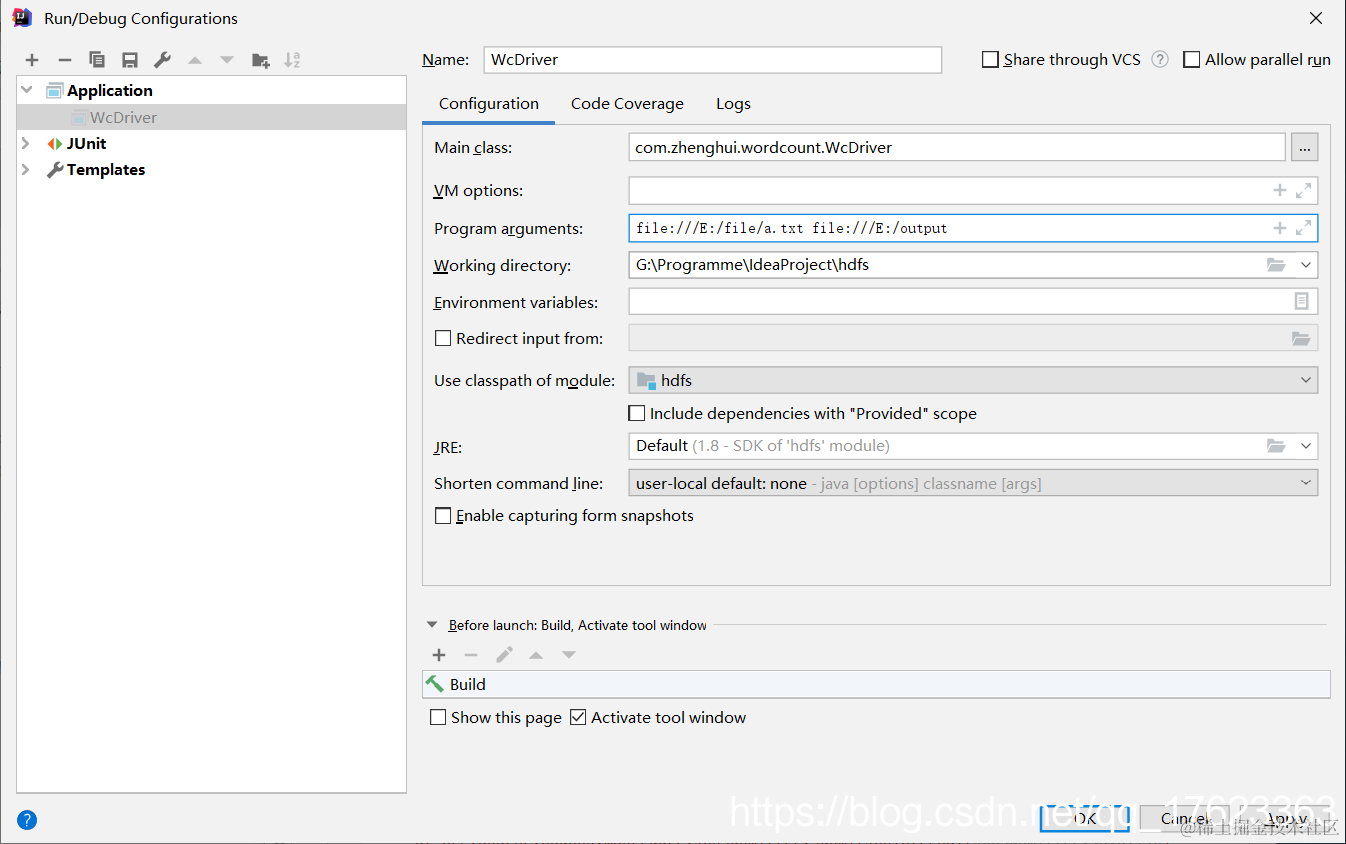Enable Share through VCS checkbox
Screen dimensions: 1346x844
[990, 60]
